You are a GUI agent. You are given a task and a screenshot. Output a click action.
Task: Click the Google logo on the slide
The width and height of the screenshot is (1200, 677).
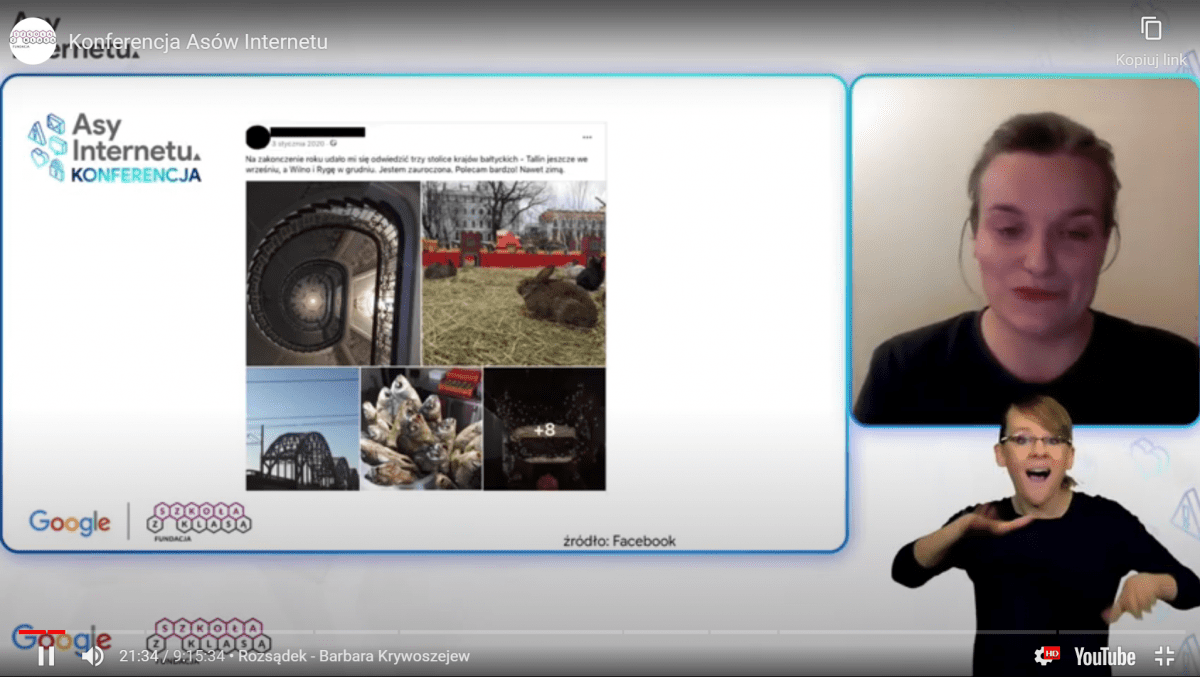(x=70, y=522)
